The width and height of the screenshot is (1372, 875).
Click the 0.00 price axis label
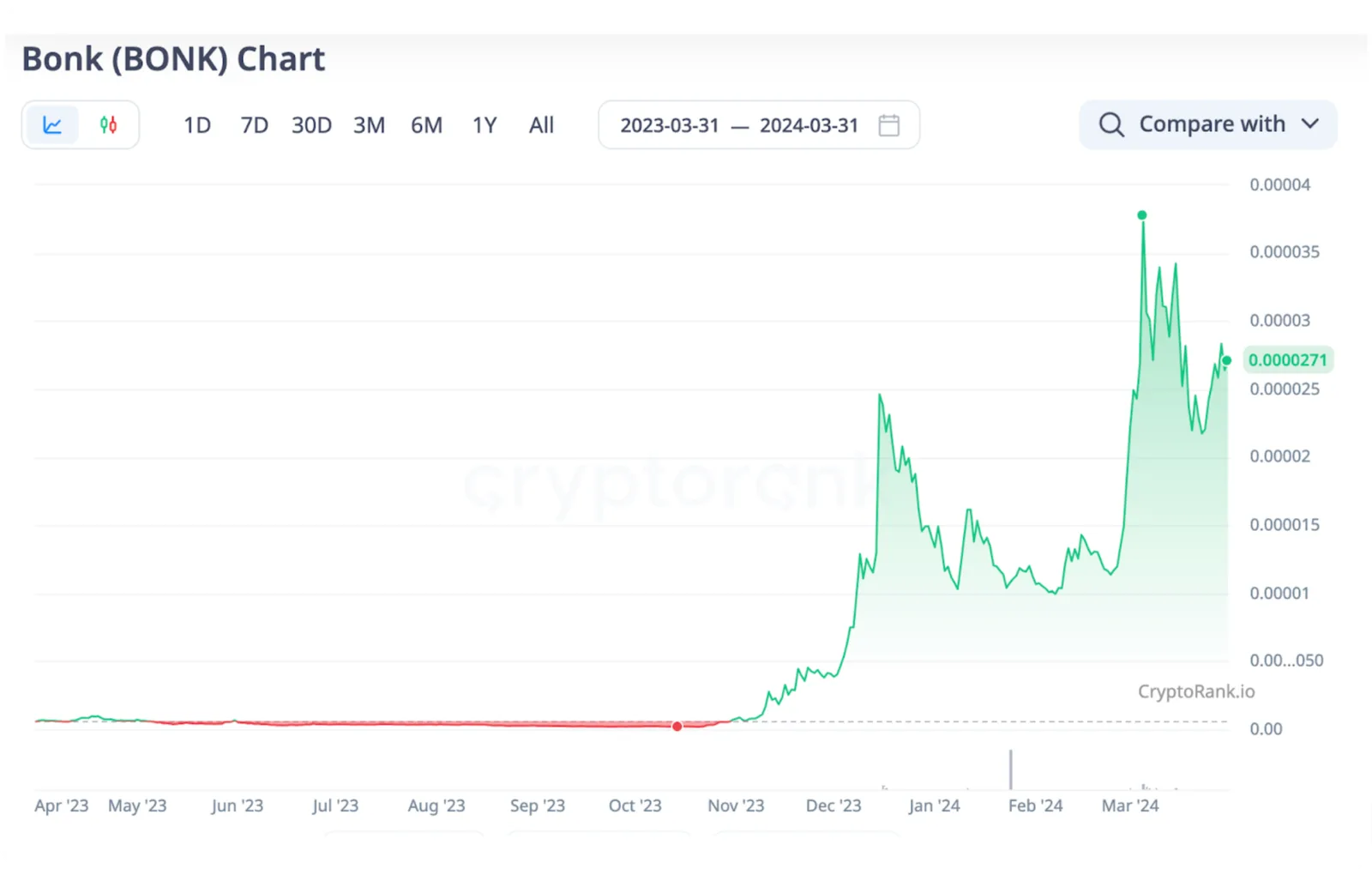[x=1266, y=729]
